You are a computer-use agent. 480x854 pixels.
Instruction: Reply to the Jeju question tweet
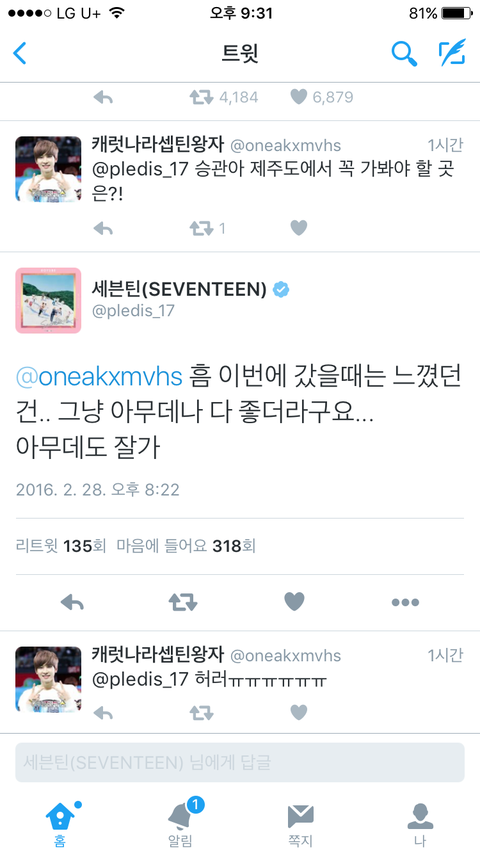[103, 228]
